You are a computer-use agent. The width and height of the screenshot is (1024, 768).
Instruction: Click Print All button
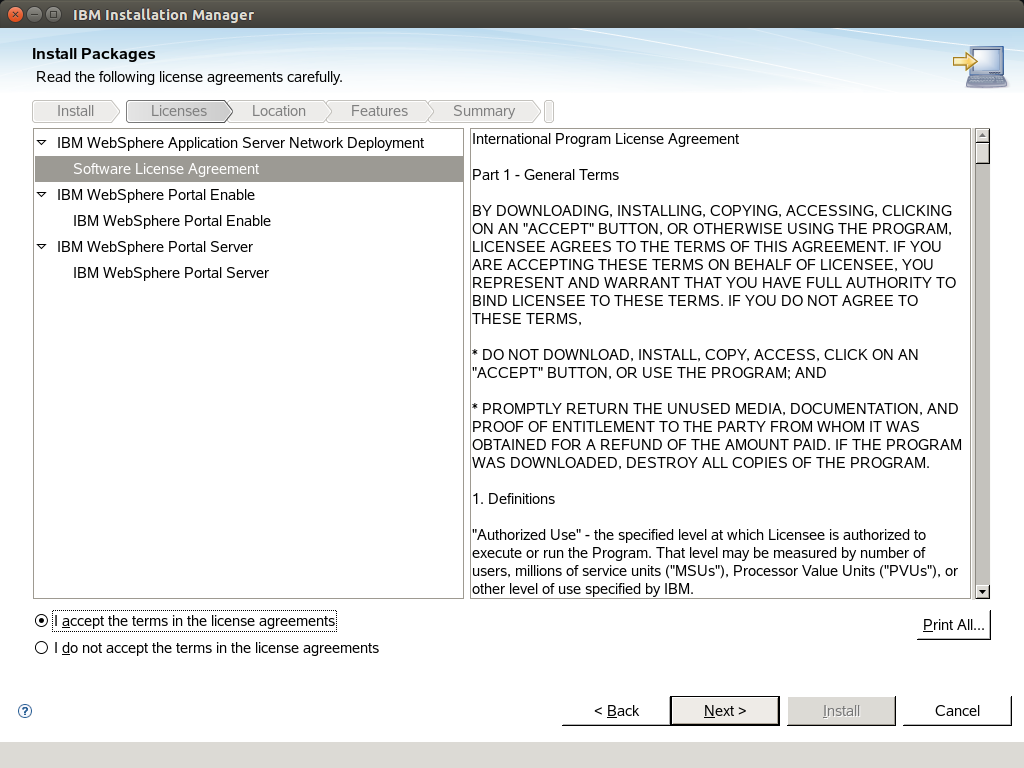point(953,625)
